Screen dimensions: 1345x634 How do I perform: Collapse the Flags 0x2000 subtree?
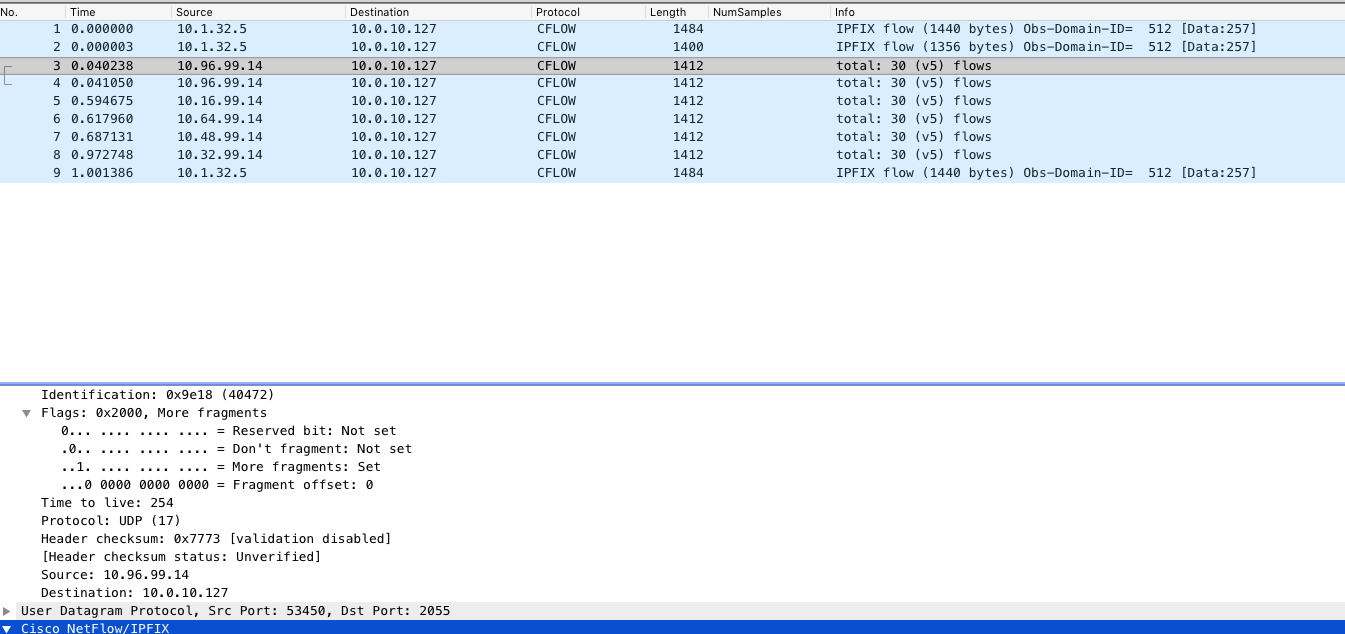26,412
